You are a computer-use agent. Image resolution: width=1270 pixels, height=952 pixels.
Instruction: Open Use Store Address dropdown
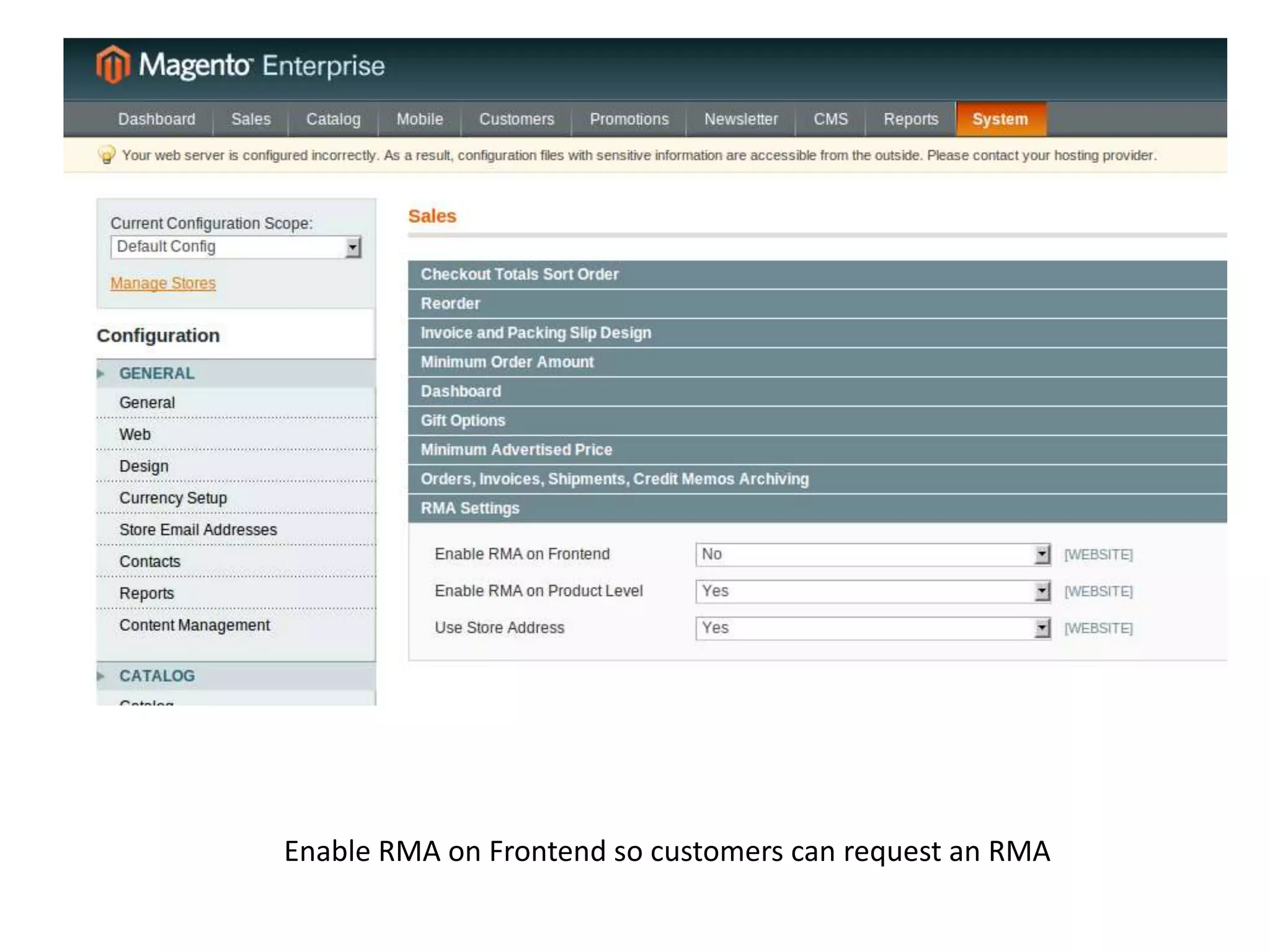[x=873, y=628]
